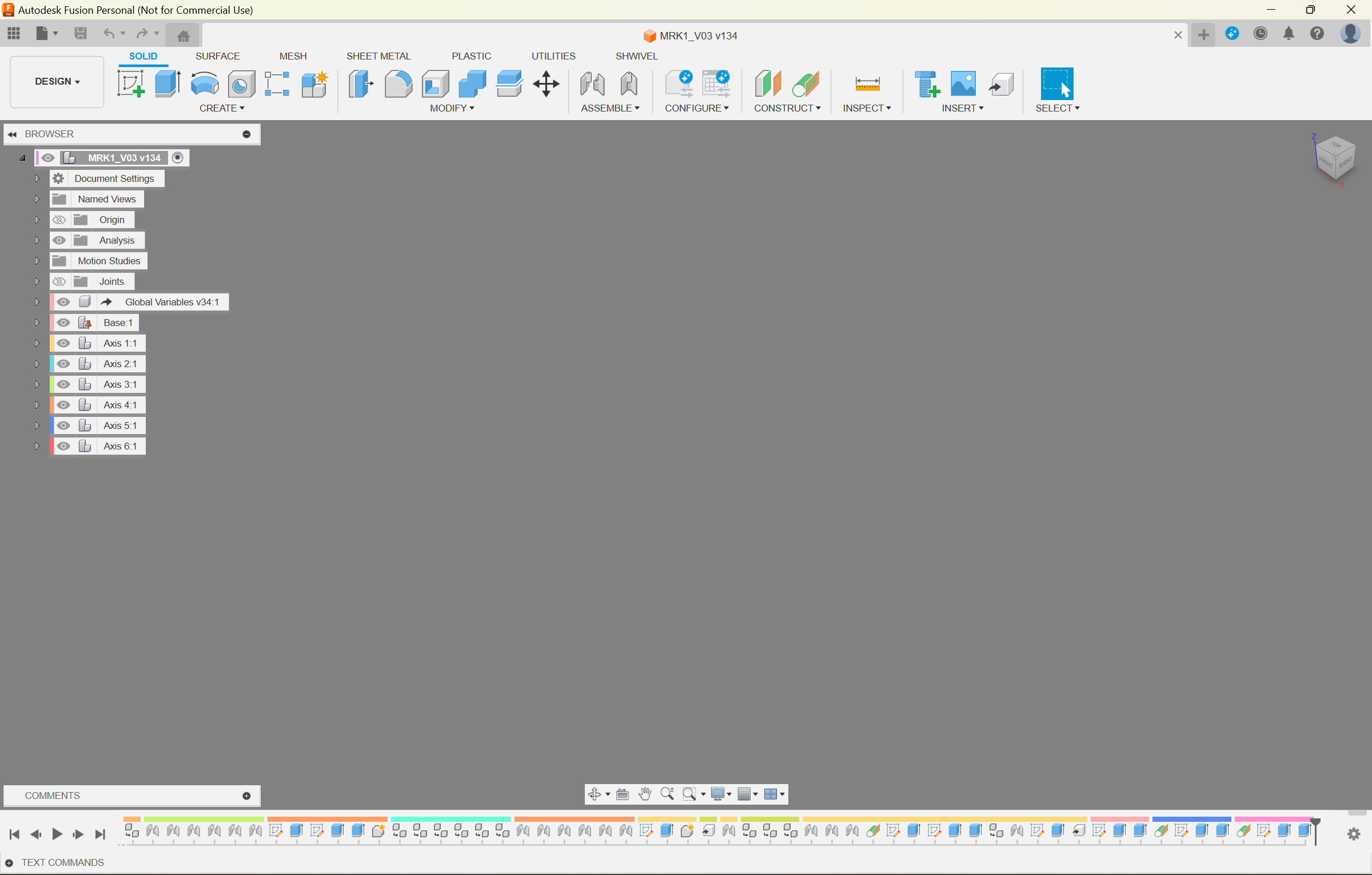Select the Extrude tool
This screenshot has height=875, width=1372.
pyautogui.click(x=167, y=83)
